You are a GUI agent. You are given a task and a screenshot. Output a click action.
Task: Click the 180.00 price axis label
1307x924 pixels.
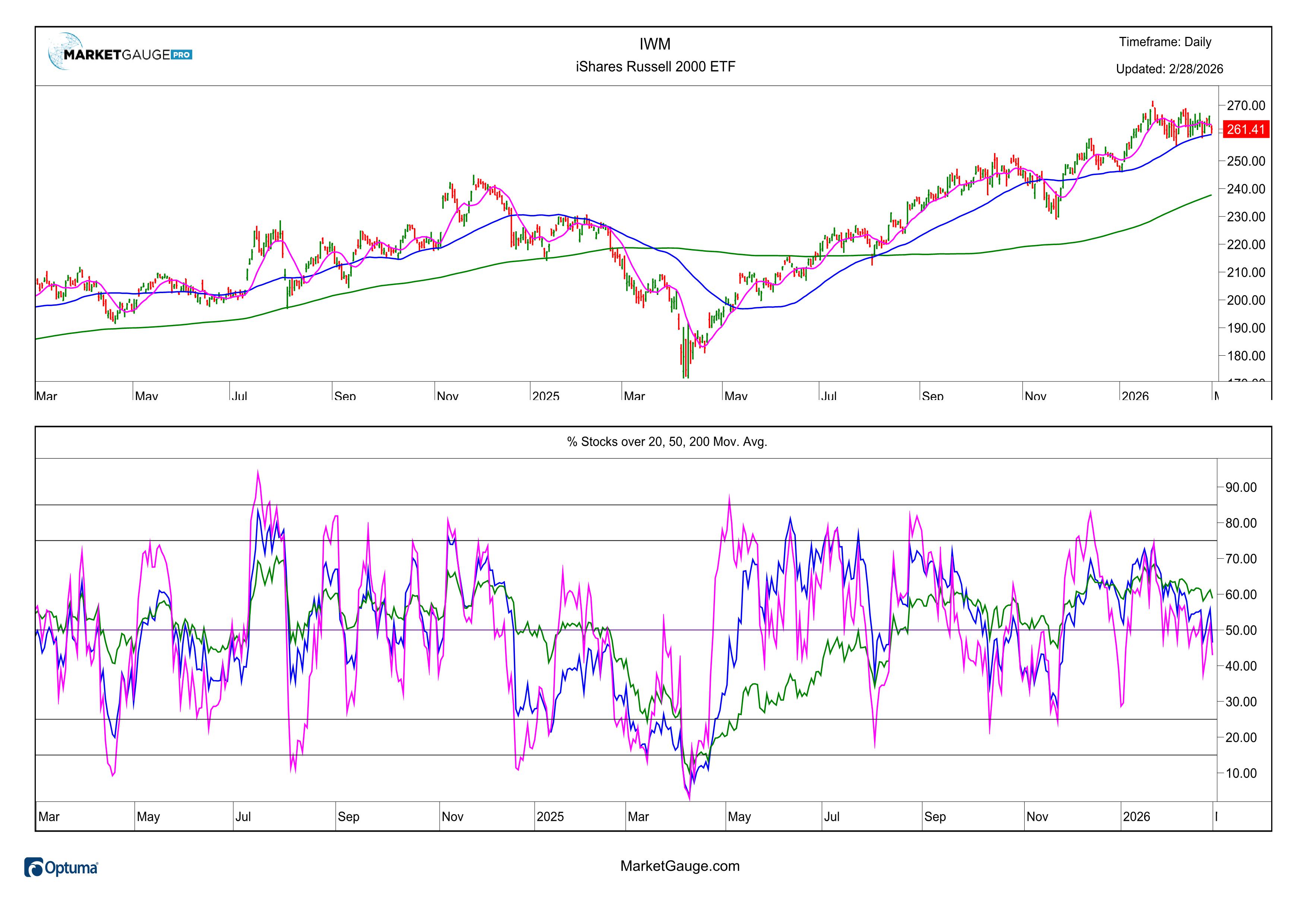1246,356
